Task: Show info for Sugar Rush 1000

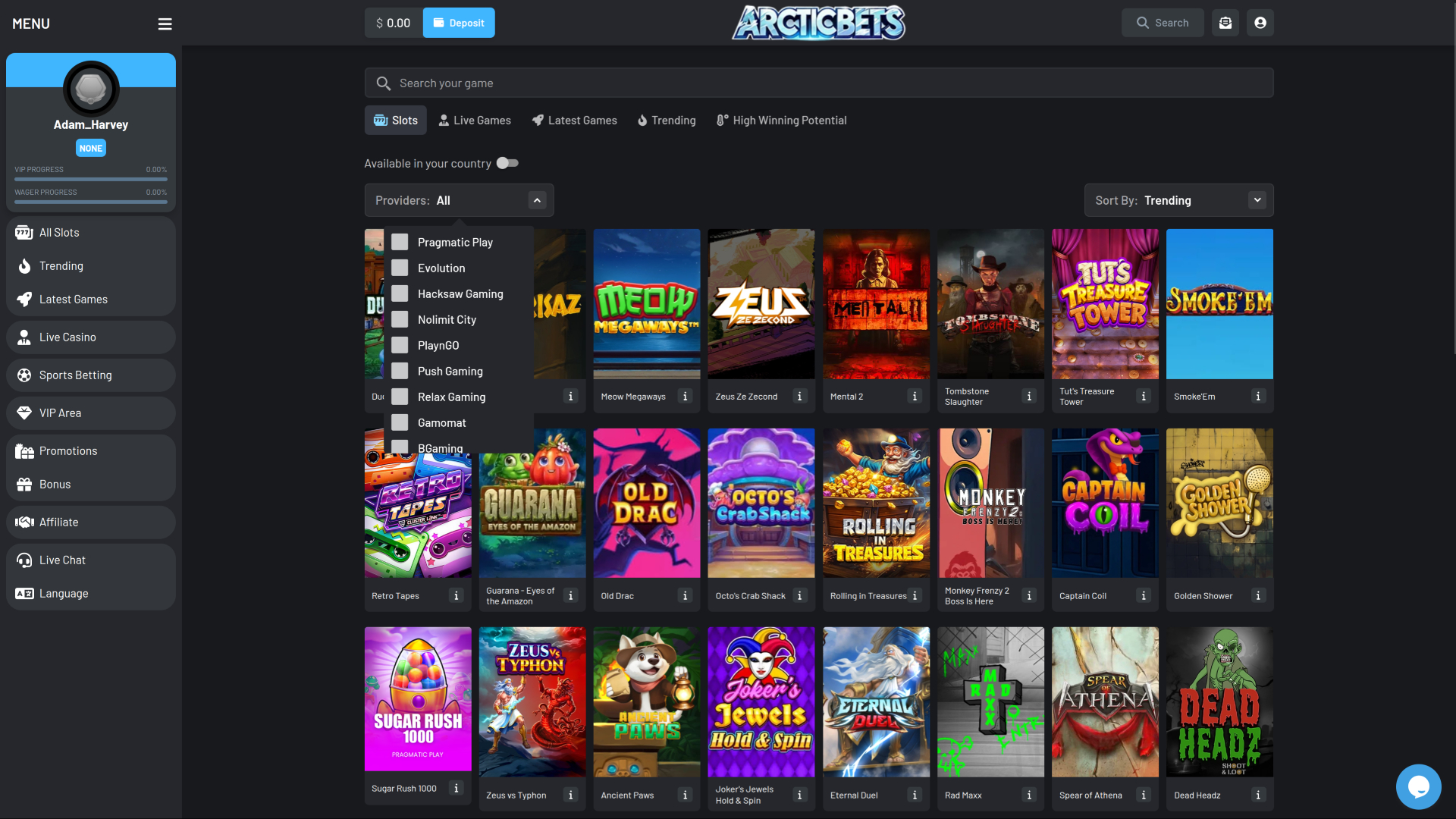Action: click(x=456, y=789)
